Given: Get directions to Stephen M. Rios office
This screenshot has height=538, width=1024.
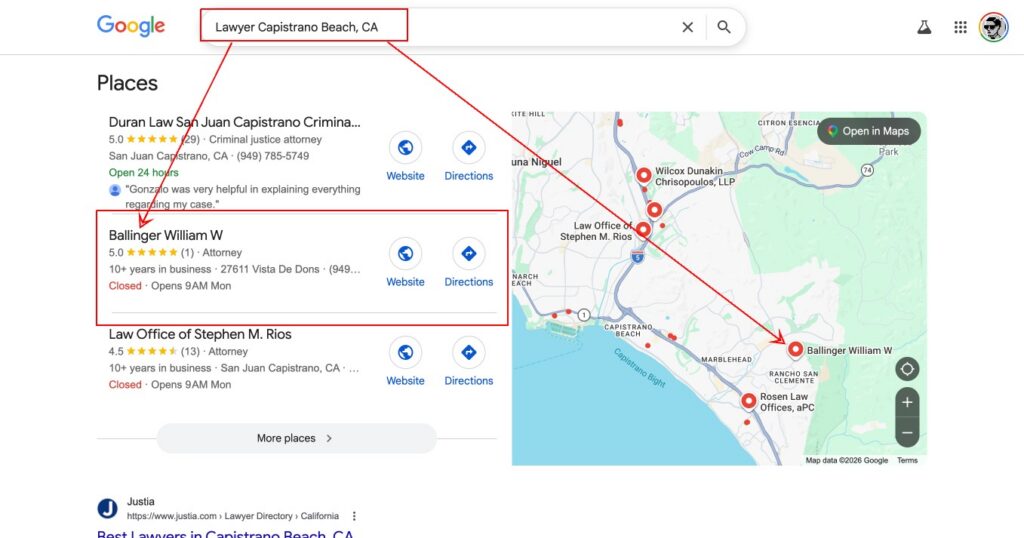Looking at the screenshot, I should (468, 353).
